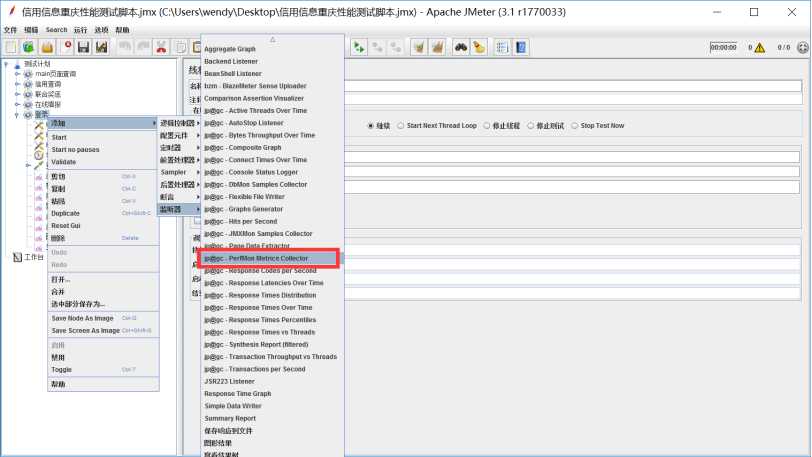Click the yellow warning triangle log icon

760,48
